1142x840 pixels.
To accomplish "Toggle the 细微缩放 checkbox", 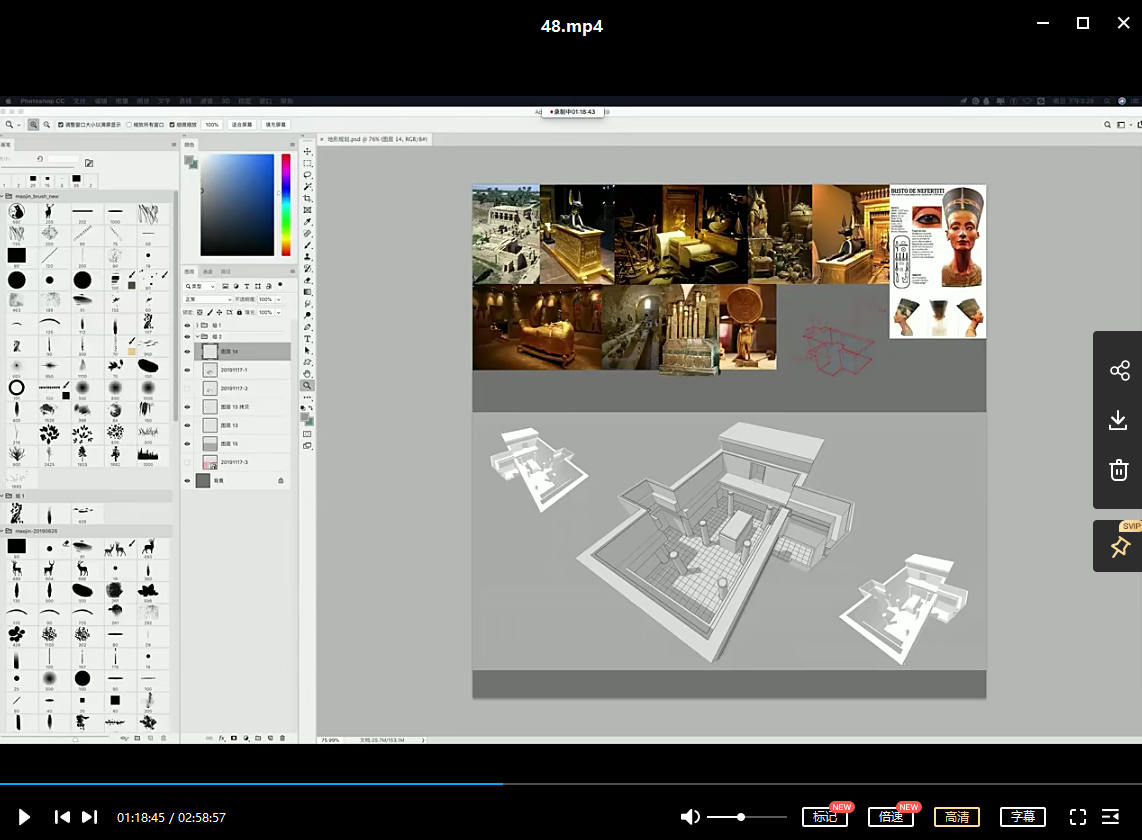I will coord(173,125).
